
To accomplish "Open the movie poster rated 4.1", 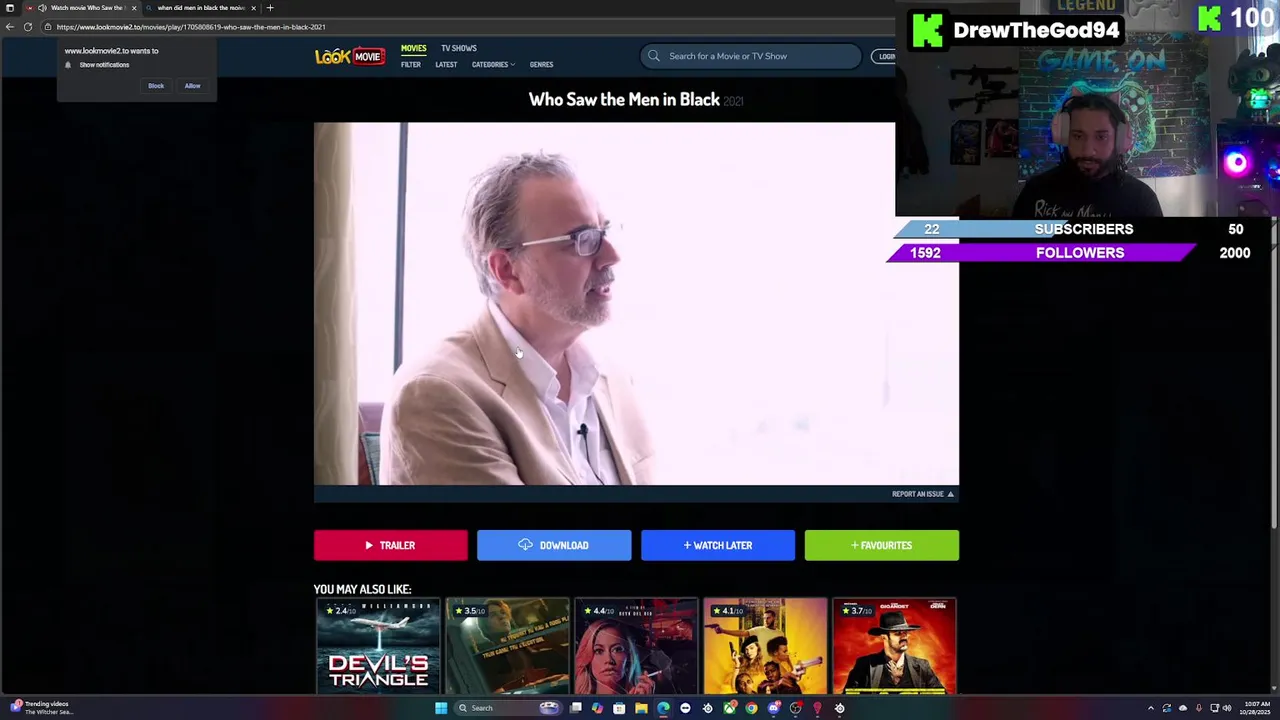I will pyautogui.click(x=765, y=646).
